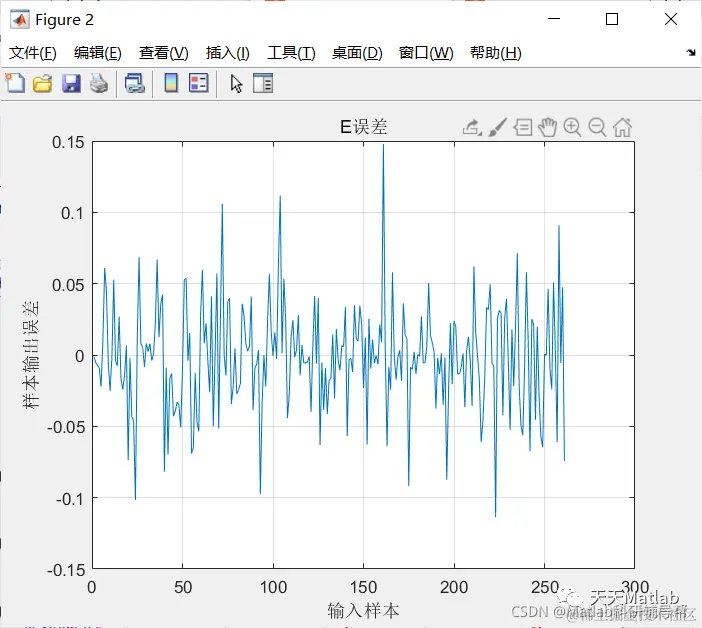Screen dimensions: 702x628
Task: Click the Figure 2 window title text
Action: pyautogui.click(x=64, y=20)
